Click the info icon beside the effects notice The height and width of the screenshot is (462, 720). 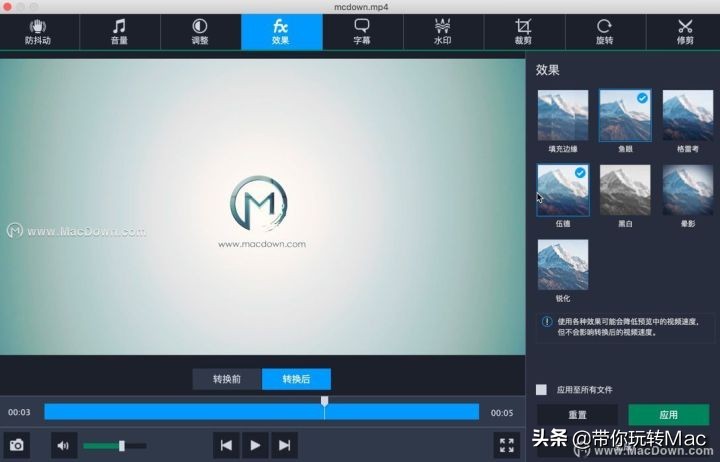546,321
